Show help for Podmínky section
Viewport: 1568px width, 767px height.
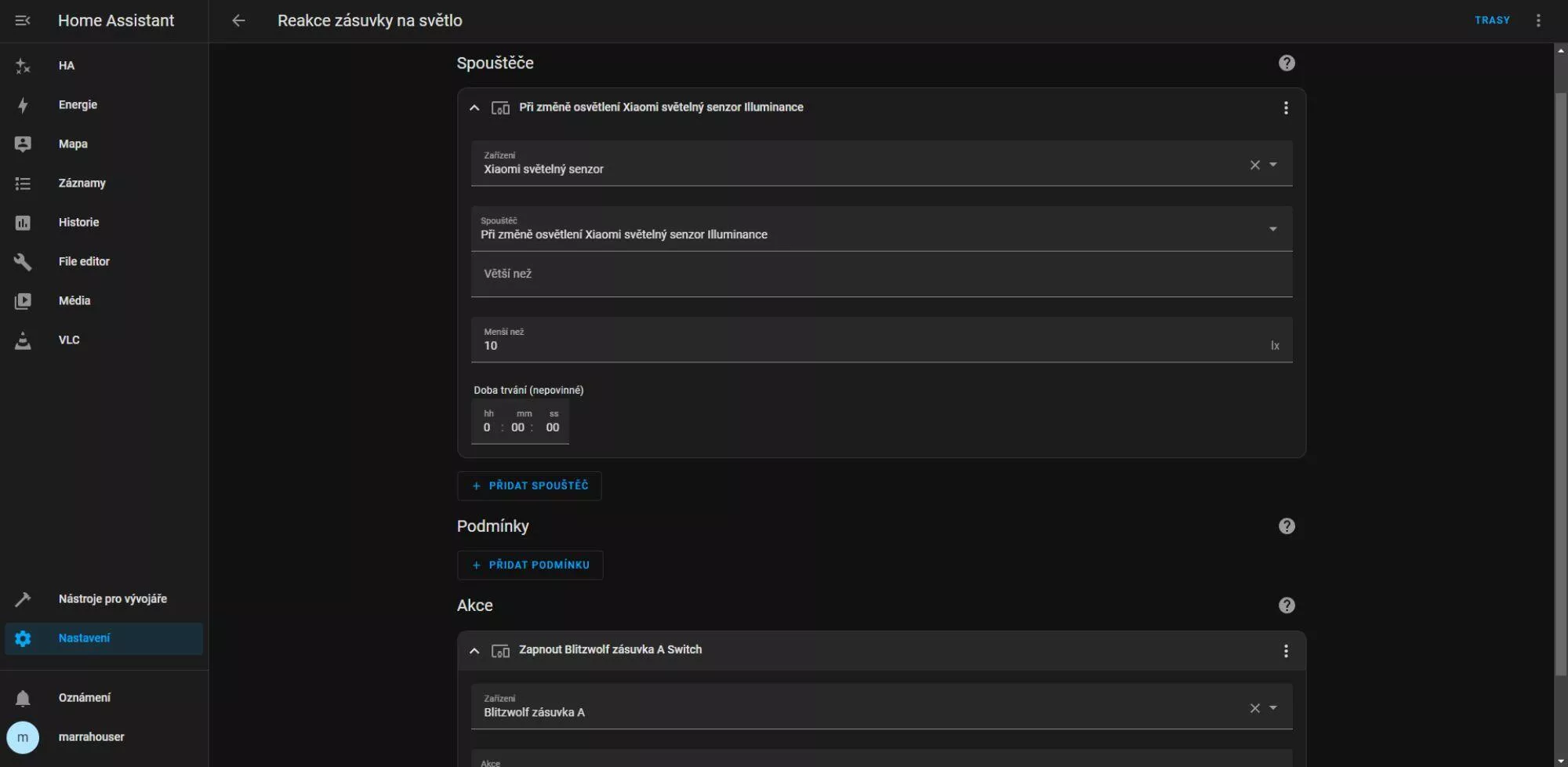coord(1287,526)
